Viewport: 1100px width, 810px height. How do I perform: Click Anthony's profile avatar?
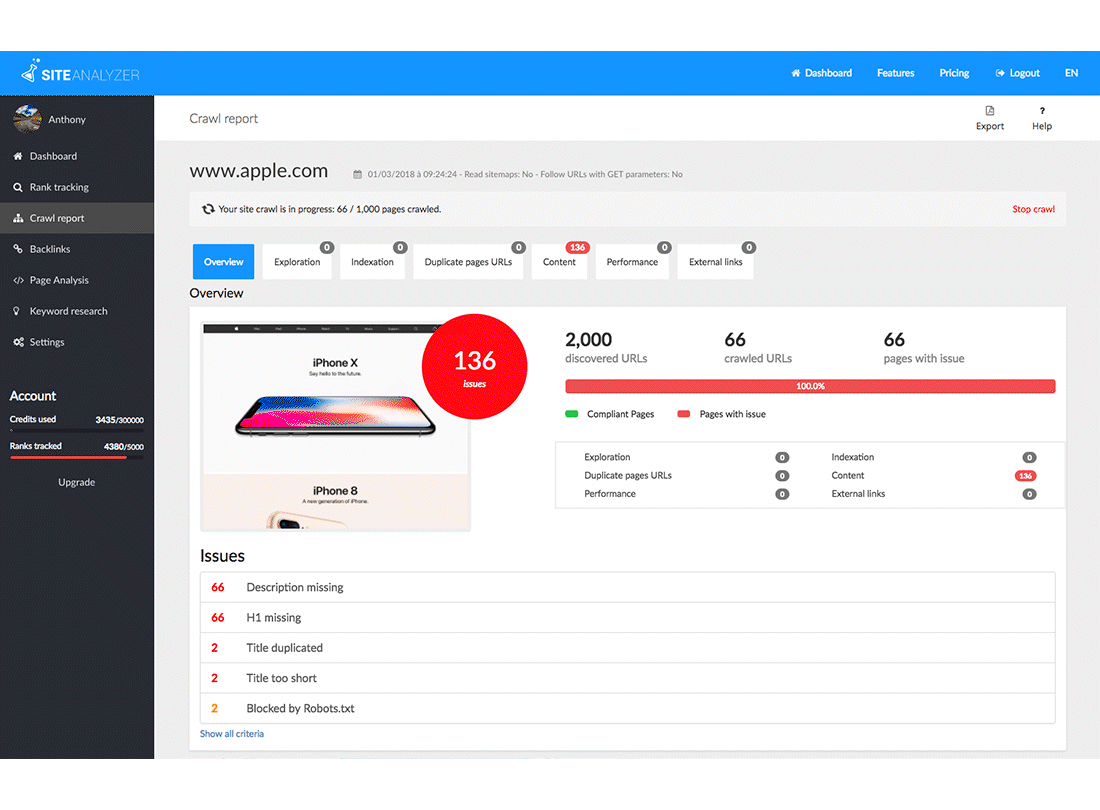[27, 119]
